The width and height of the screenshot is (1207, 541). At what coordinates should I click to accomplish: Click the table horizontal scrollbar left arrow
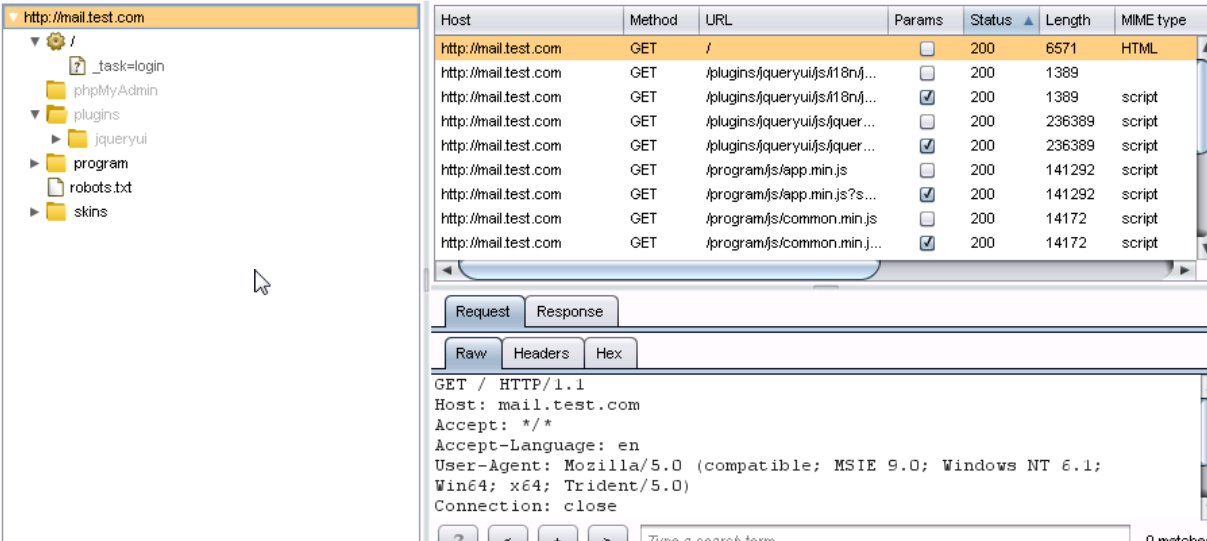(446, 270)
